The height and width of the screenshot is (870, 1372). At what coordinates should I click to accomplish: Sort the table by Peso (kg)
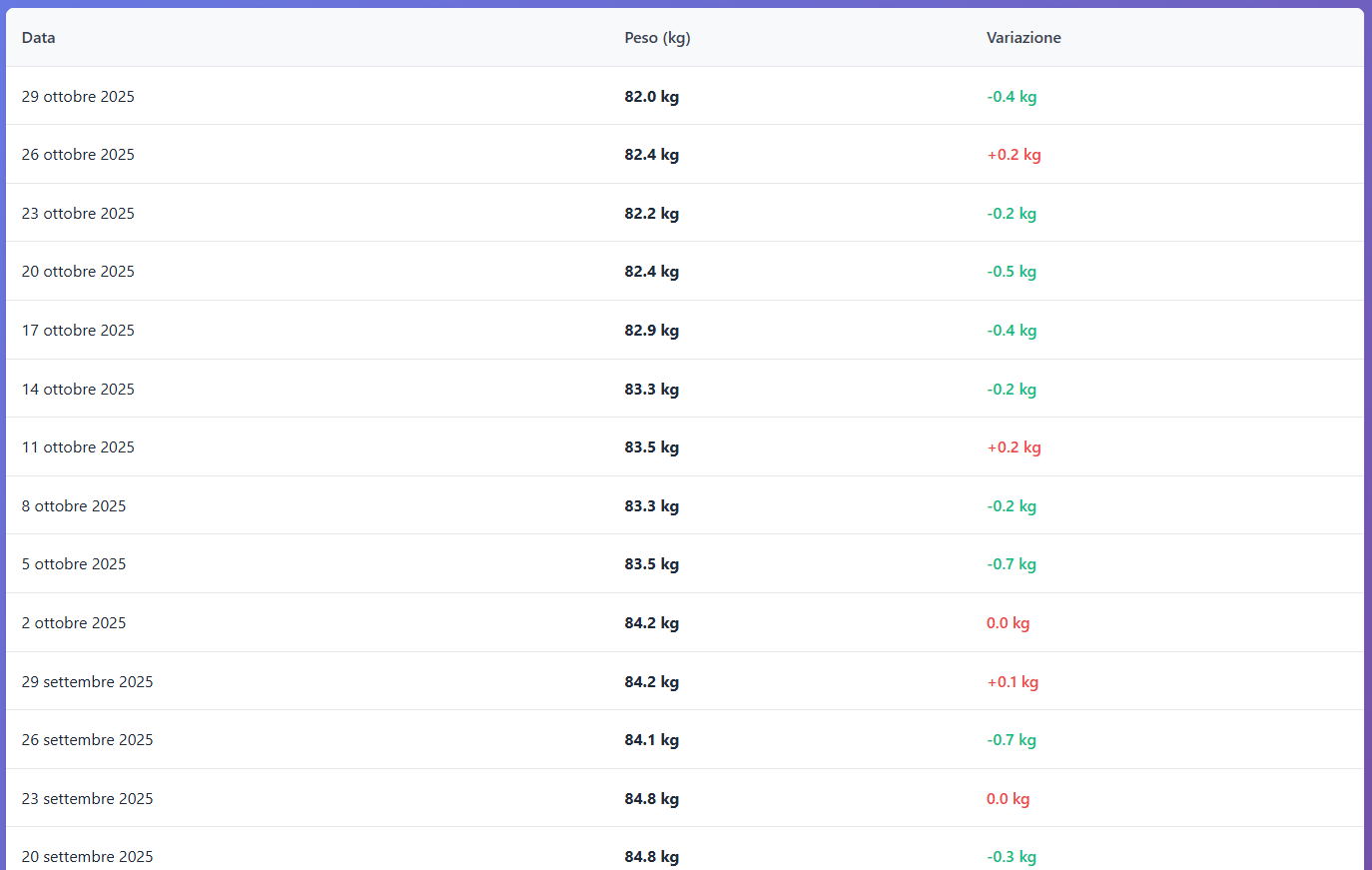tap(657, 37)
